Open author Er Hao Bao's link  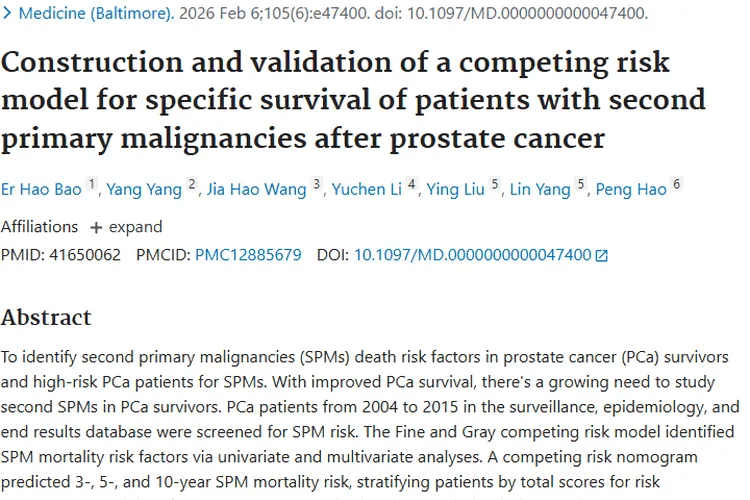pos(41,190)
